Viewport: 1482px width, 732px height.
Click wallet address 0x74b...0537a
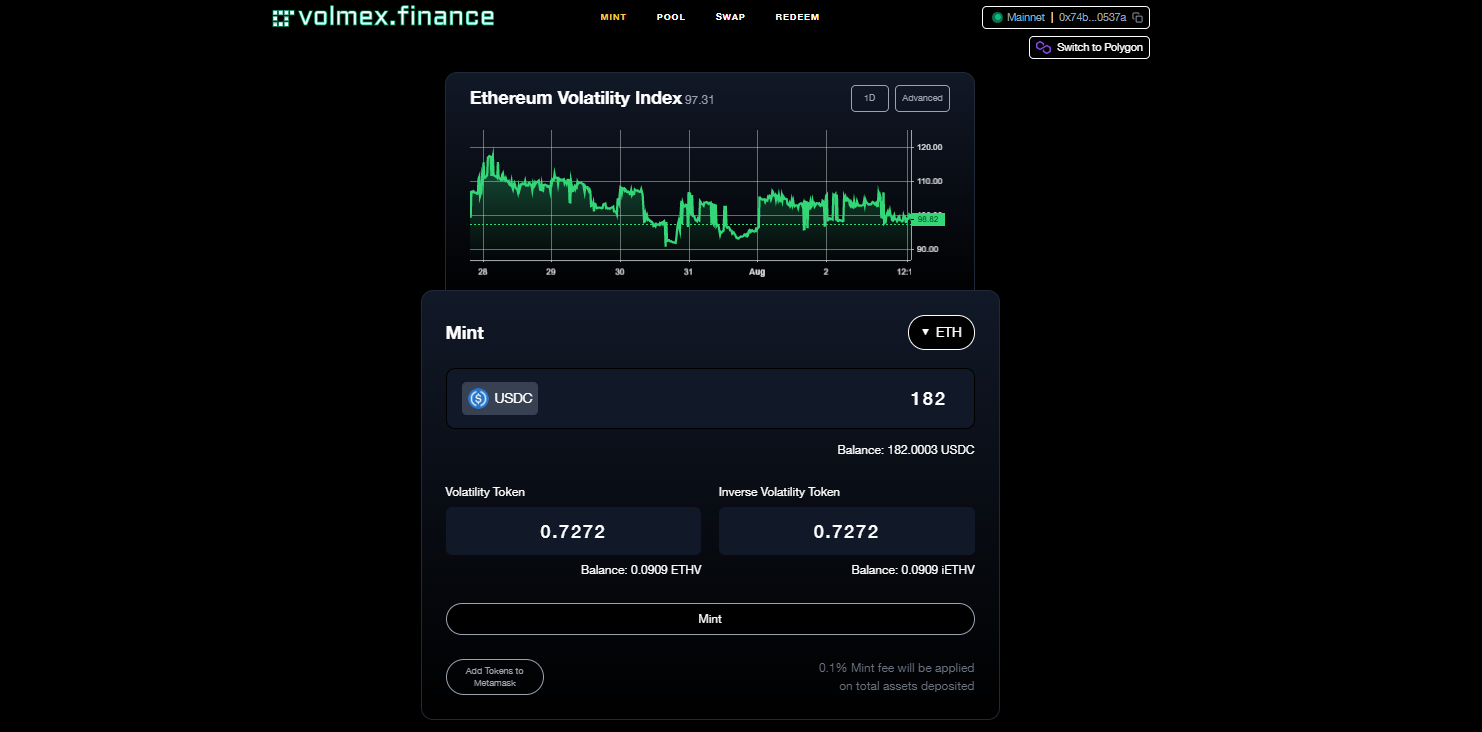(1092, 18)
